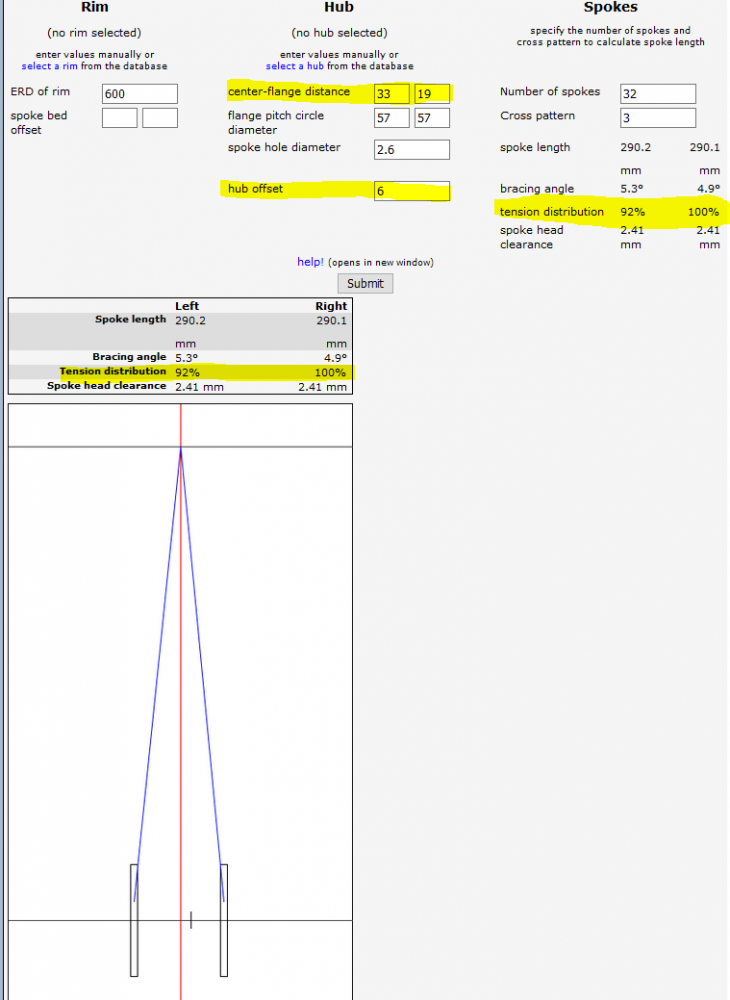Focus the Cross pattern input box
This screenshot has height=1000, width=730.
657,118
